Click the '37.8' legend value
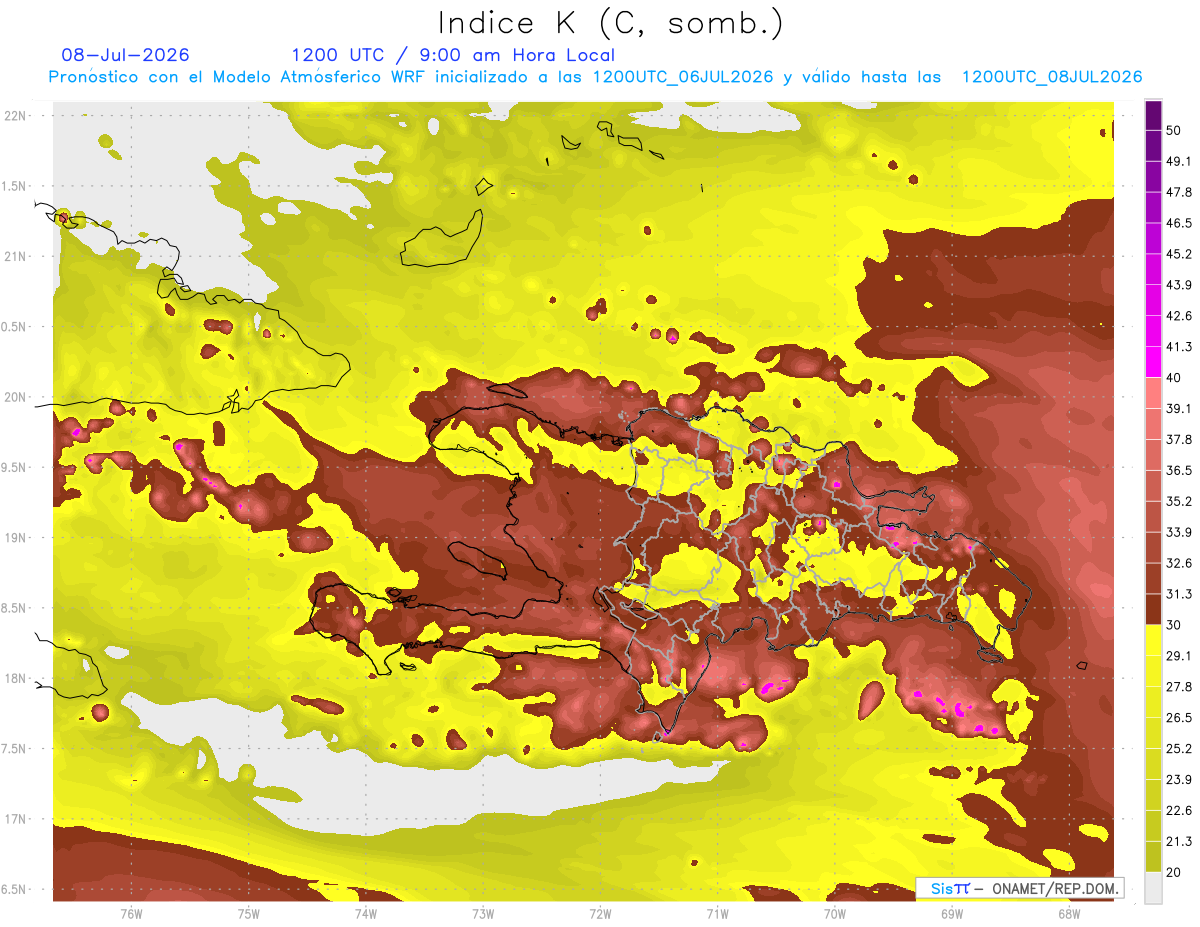Screen dimensions: 1200x927 pyautogui.click(x=1179, y=439)
